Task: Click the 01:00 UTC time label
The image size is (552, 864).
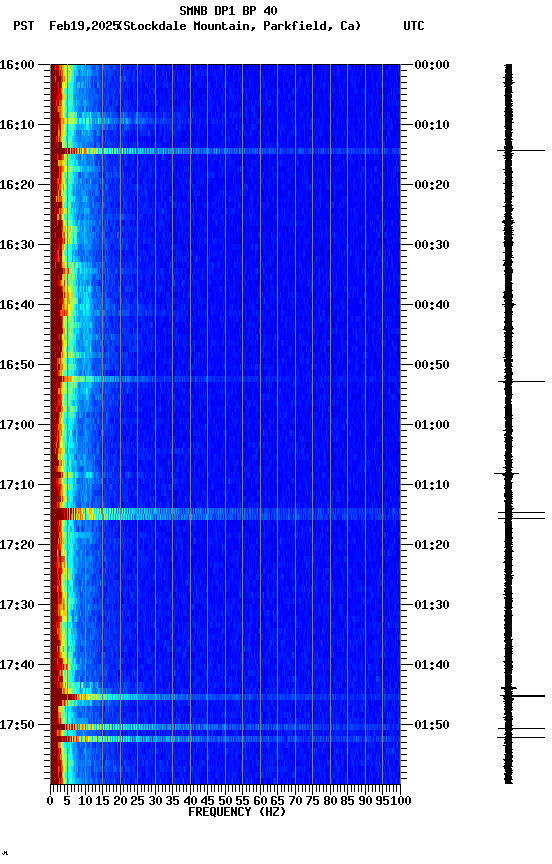Action: point(432,425)
